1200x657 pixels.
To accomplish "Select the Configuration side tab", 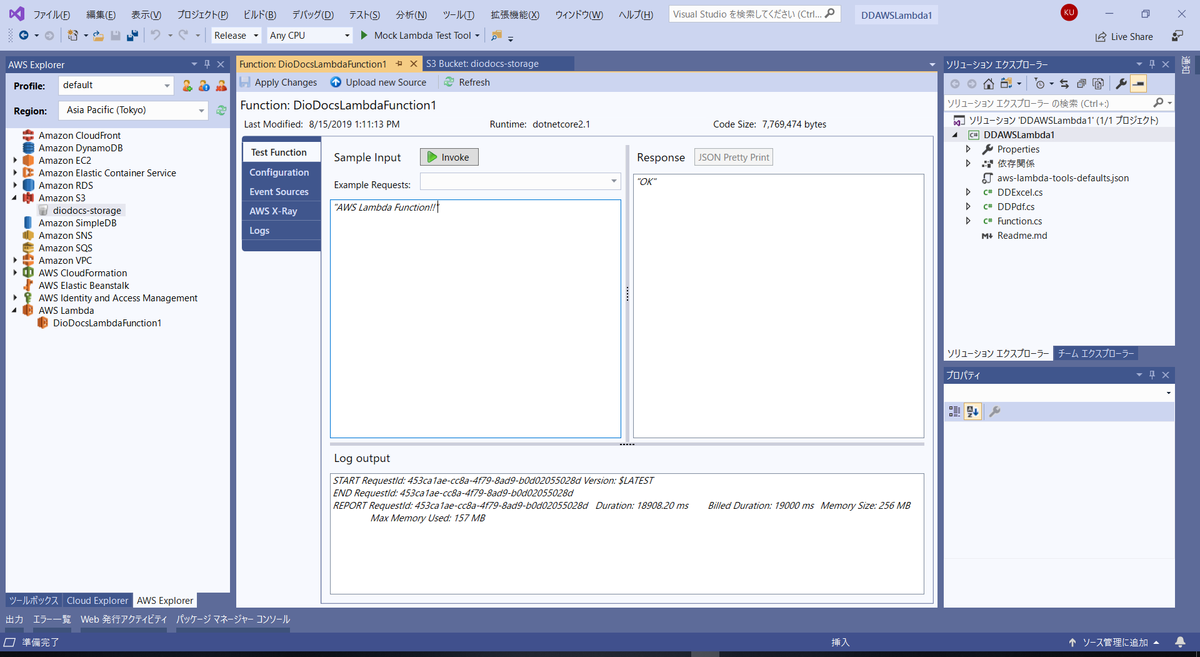I will 280,172.
